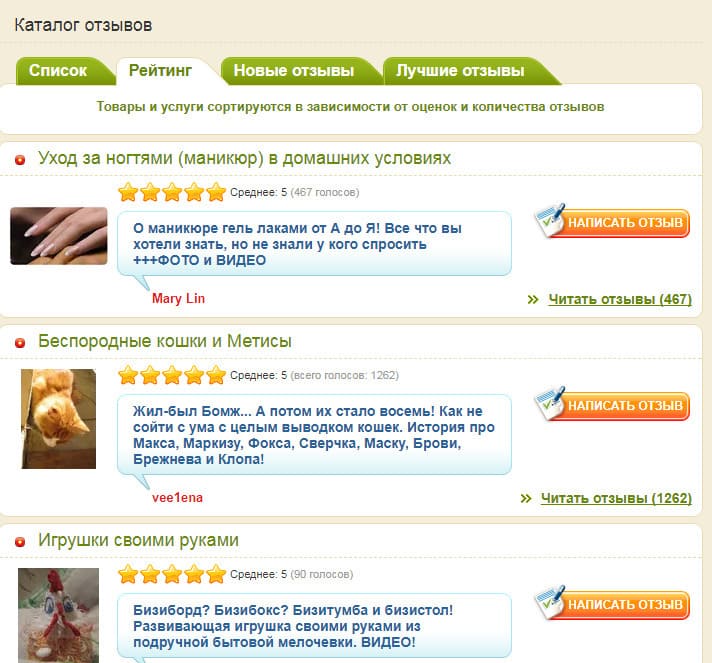The width and height of the screenshot is (712, 663).
Task: Open author profile Mary Lin
Action: click(178, 298)
